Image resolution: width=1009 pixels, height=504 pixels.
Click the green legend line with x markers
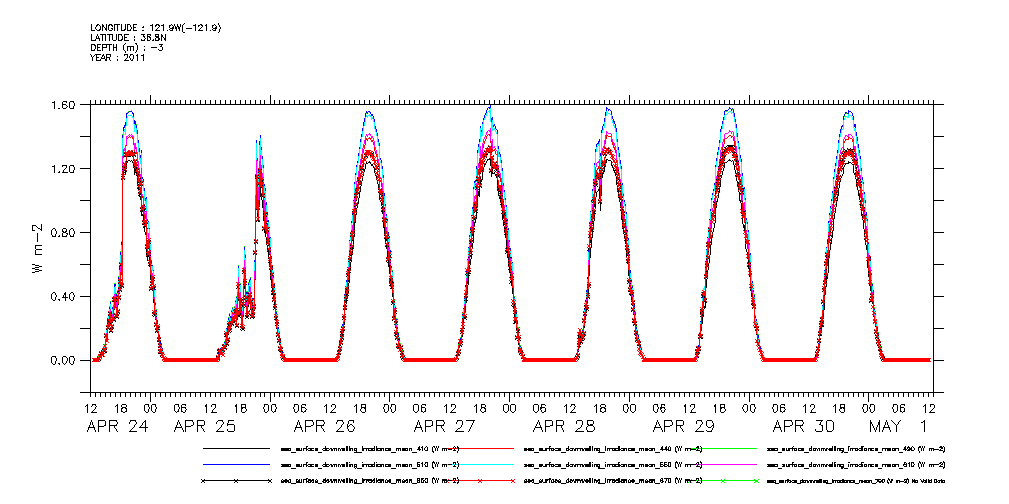[722, 481]
